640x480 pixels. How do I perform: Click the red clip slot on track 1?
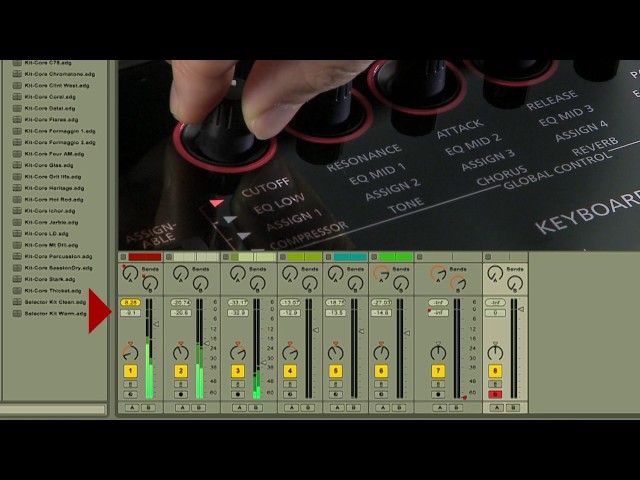[145, 257]
